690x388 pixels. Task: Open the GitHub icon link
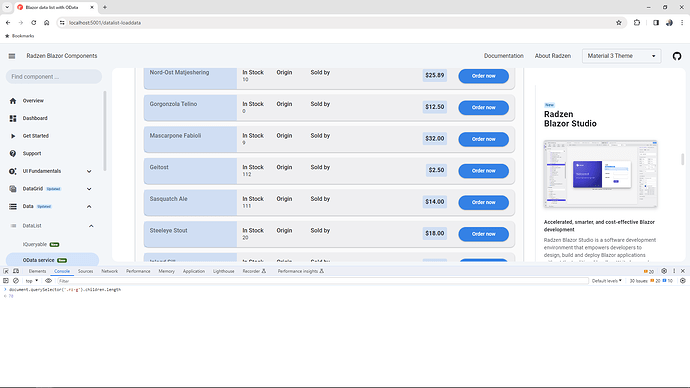[x=677, y=56]
